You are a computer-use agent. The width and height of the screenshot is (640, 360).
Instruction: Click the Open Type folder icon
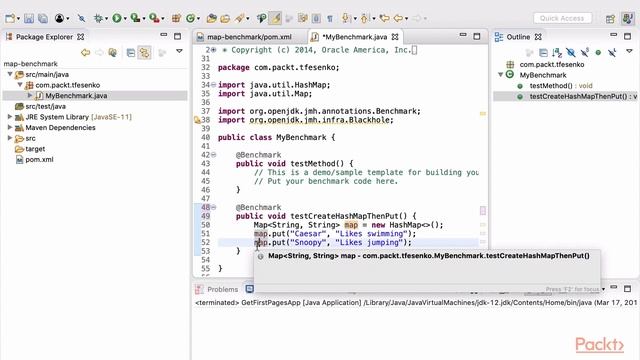[211, 18]
